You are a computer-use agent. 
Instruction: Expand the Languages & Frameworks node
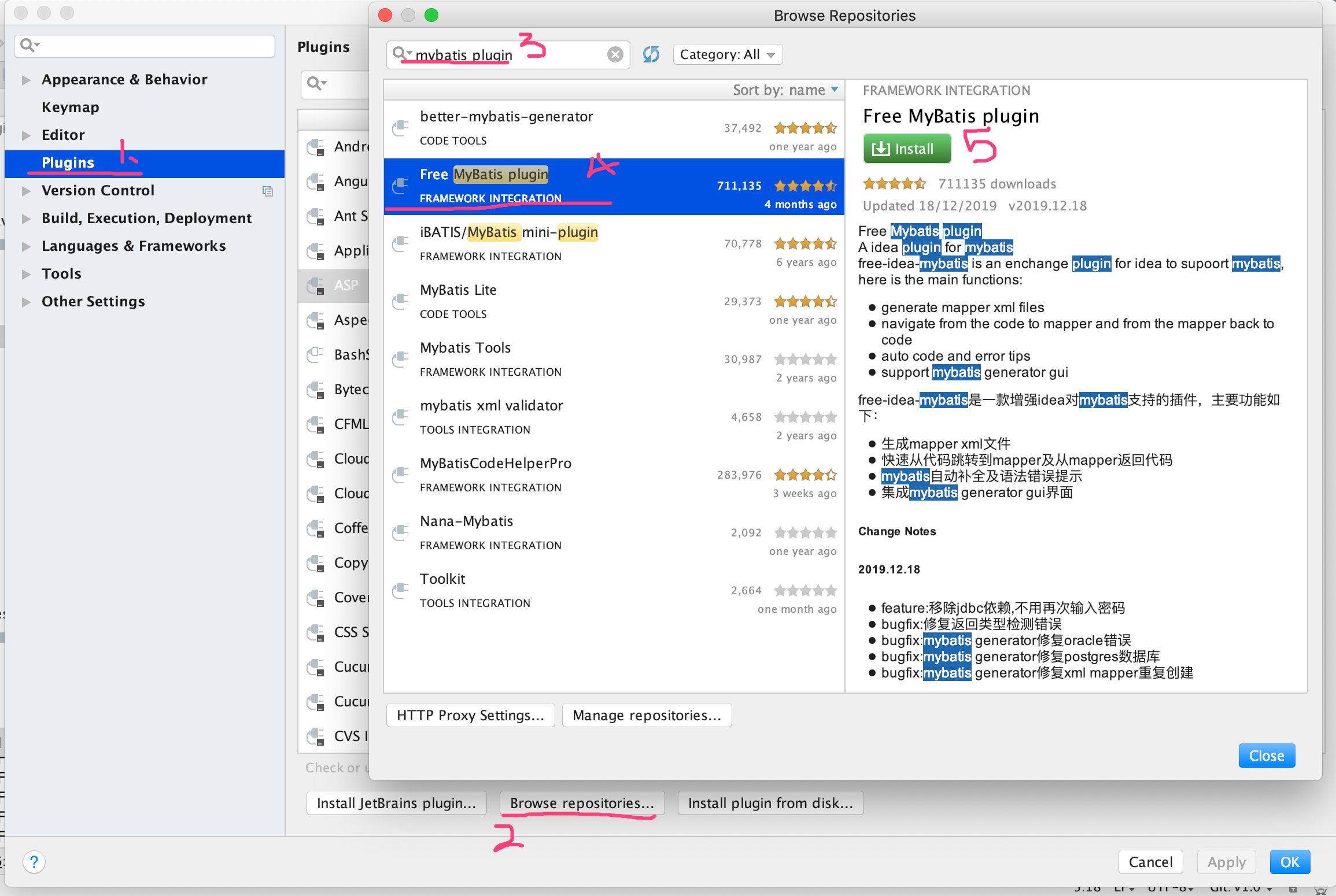click(x=26, y=246)
